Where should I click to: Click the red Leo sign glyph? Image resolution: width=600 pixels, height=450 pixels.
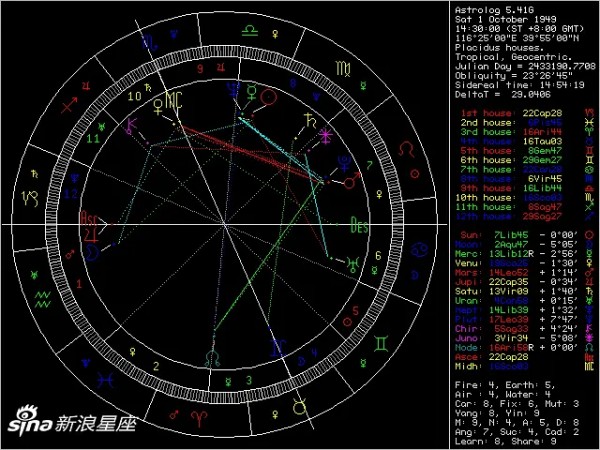click(x=406, y=150)
